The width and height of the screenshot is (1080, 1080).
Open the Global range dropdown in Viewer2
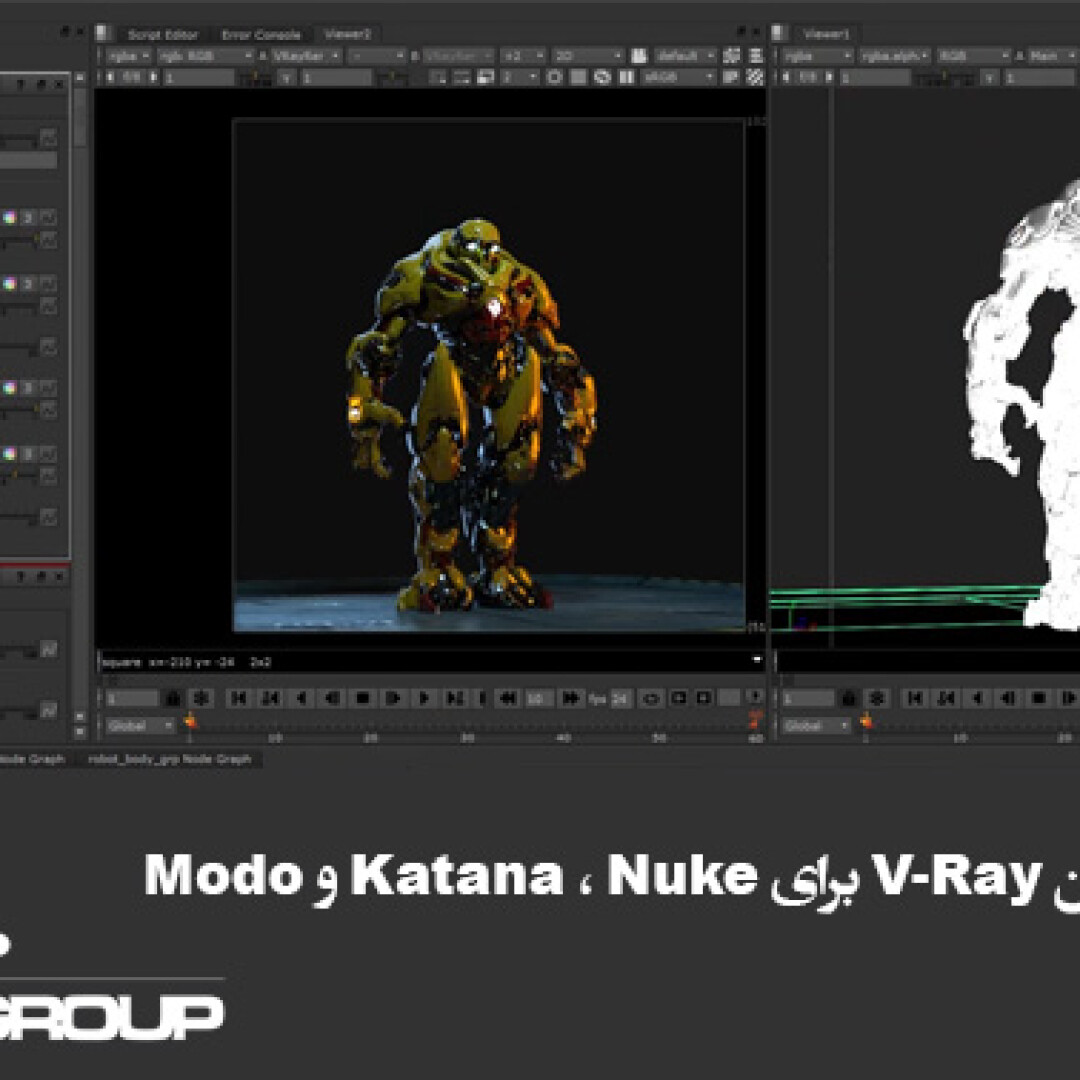pos(139,725)
